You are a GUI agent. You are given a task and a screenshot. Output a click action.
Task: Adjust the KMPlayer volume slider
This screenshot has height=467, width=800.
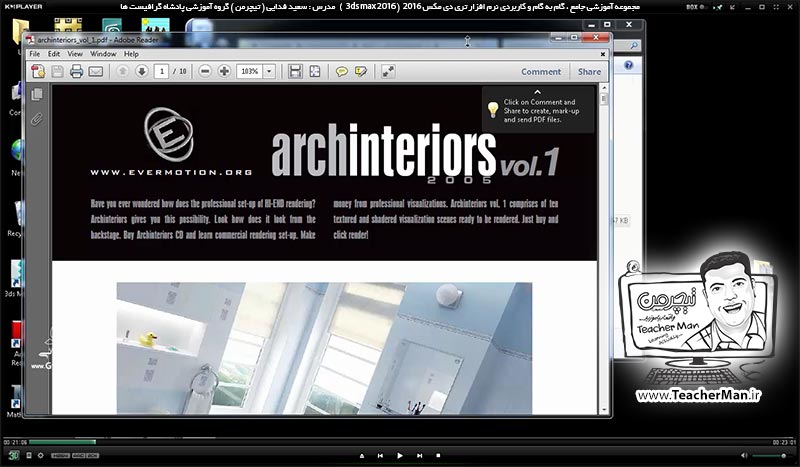pyautogui.click(x=771, y=455)
